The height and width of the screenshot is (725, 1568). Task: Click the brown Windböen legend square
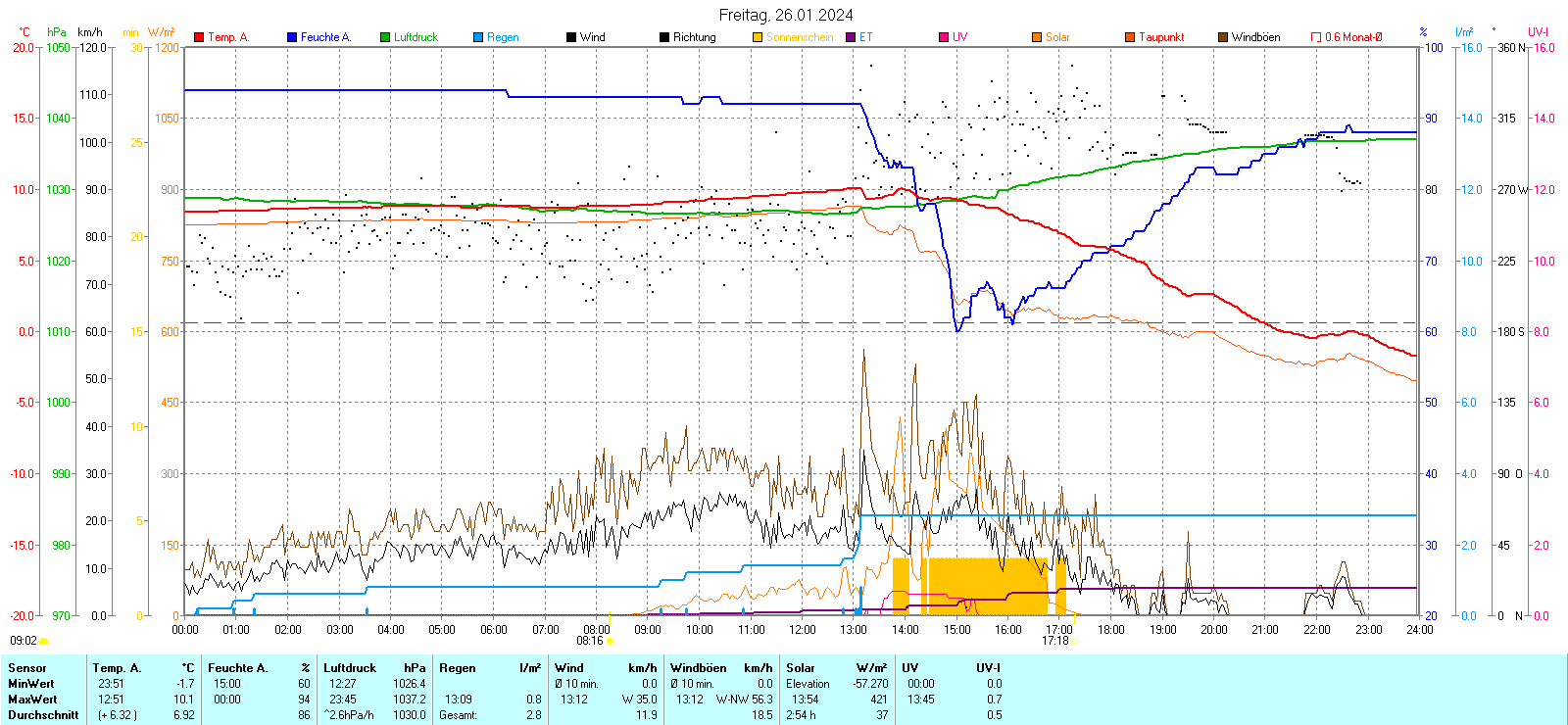(1223, 37)
